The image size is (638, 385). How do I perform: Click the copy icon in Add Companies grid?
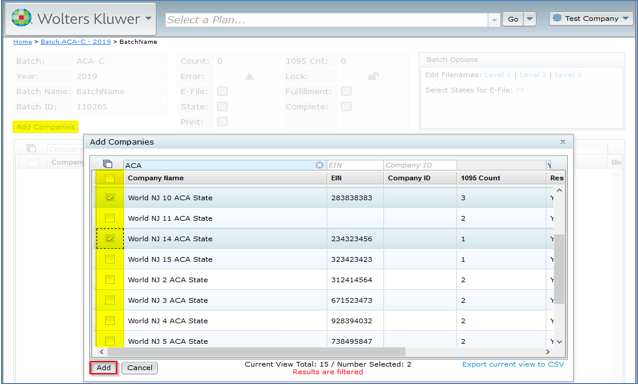coord(107,164)
